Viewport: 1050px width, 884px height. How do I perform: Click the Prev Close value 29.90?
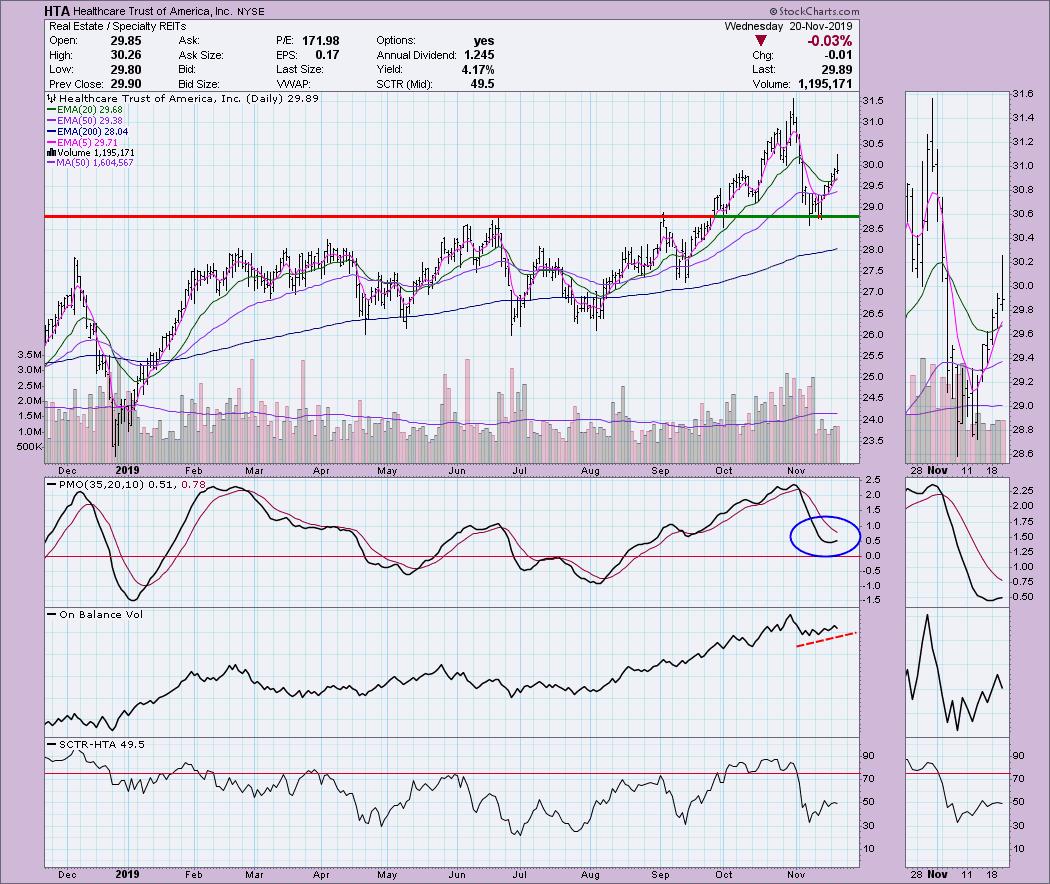[126, 84]
